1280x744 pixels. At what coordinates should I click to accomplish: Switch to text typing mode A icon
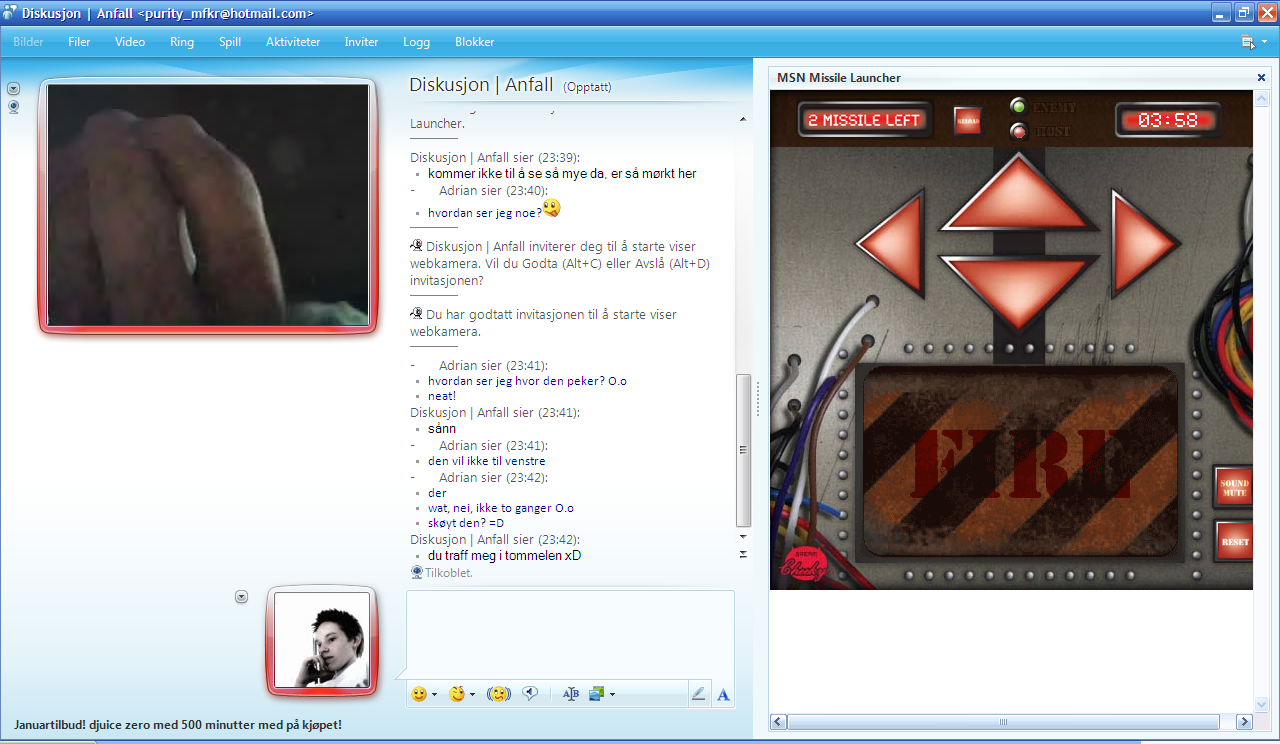pos(724,694)
